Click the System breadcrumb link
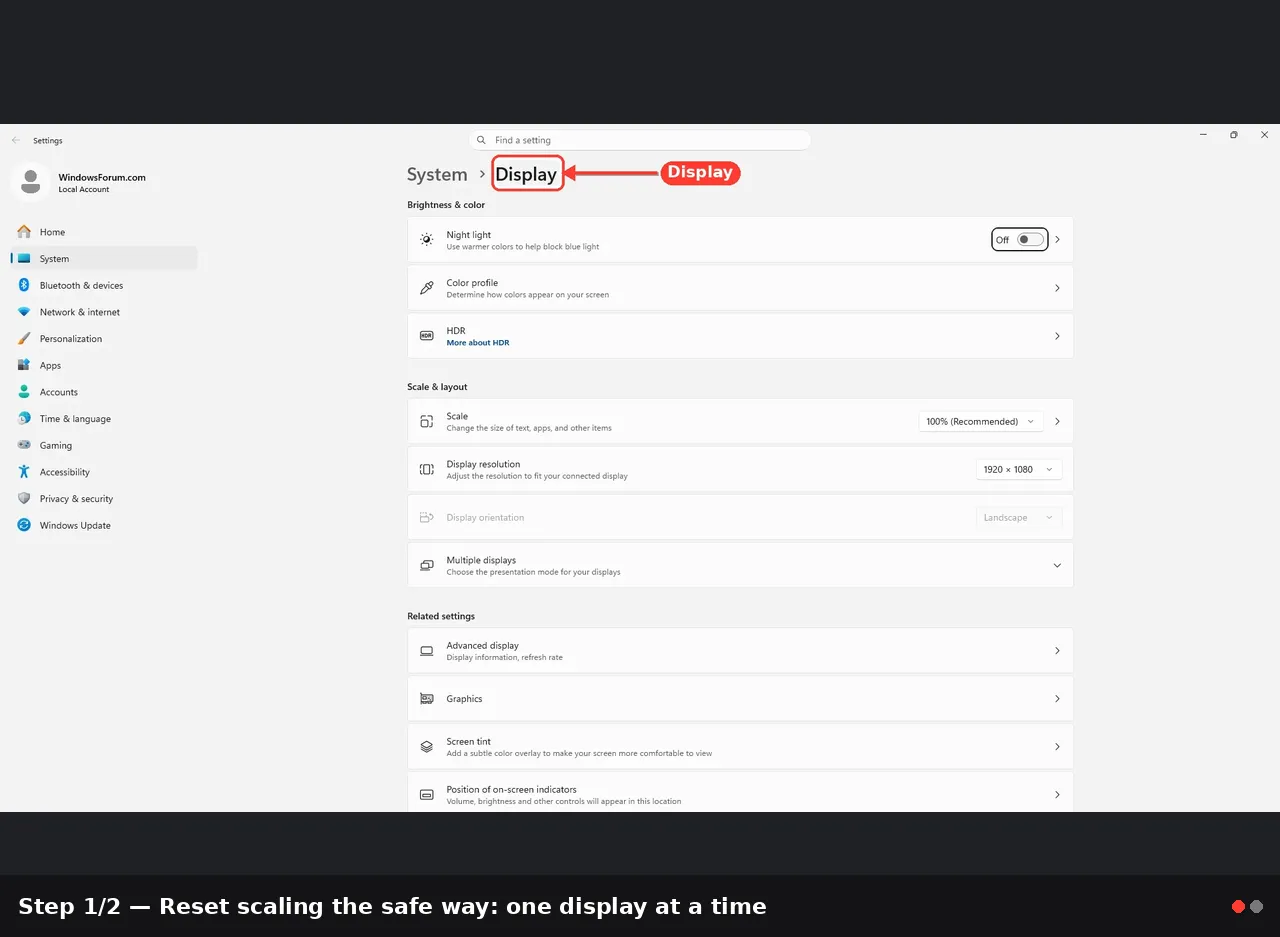 (437, 175)
